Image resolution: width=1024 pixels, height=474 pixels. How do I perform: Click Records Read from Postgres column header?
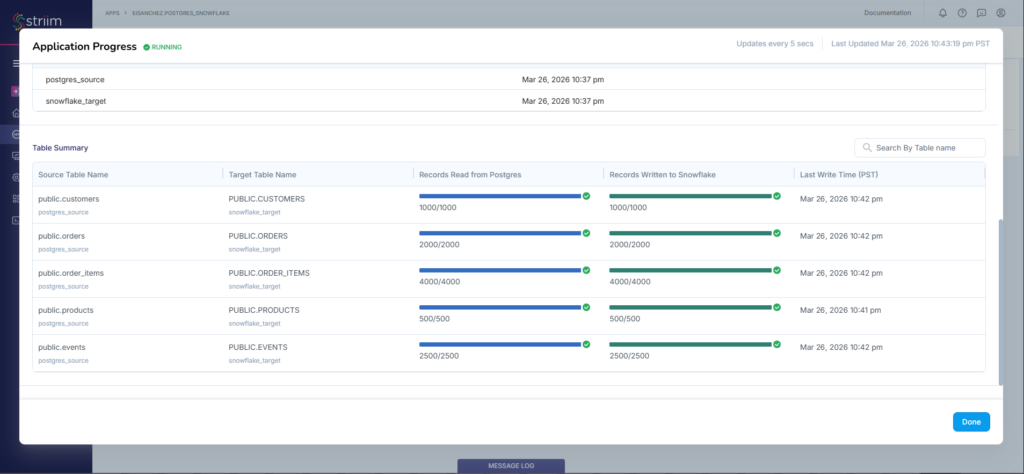(x=470, y=174)
